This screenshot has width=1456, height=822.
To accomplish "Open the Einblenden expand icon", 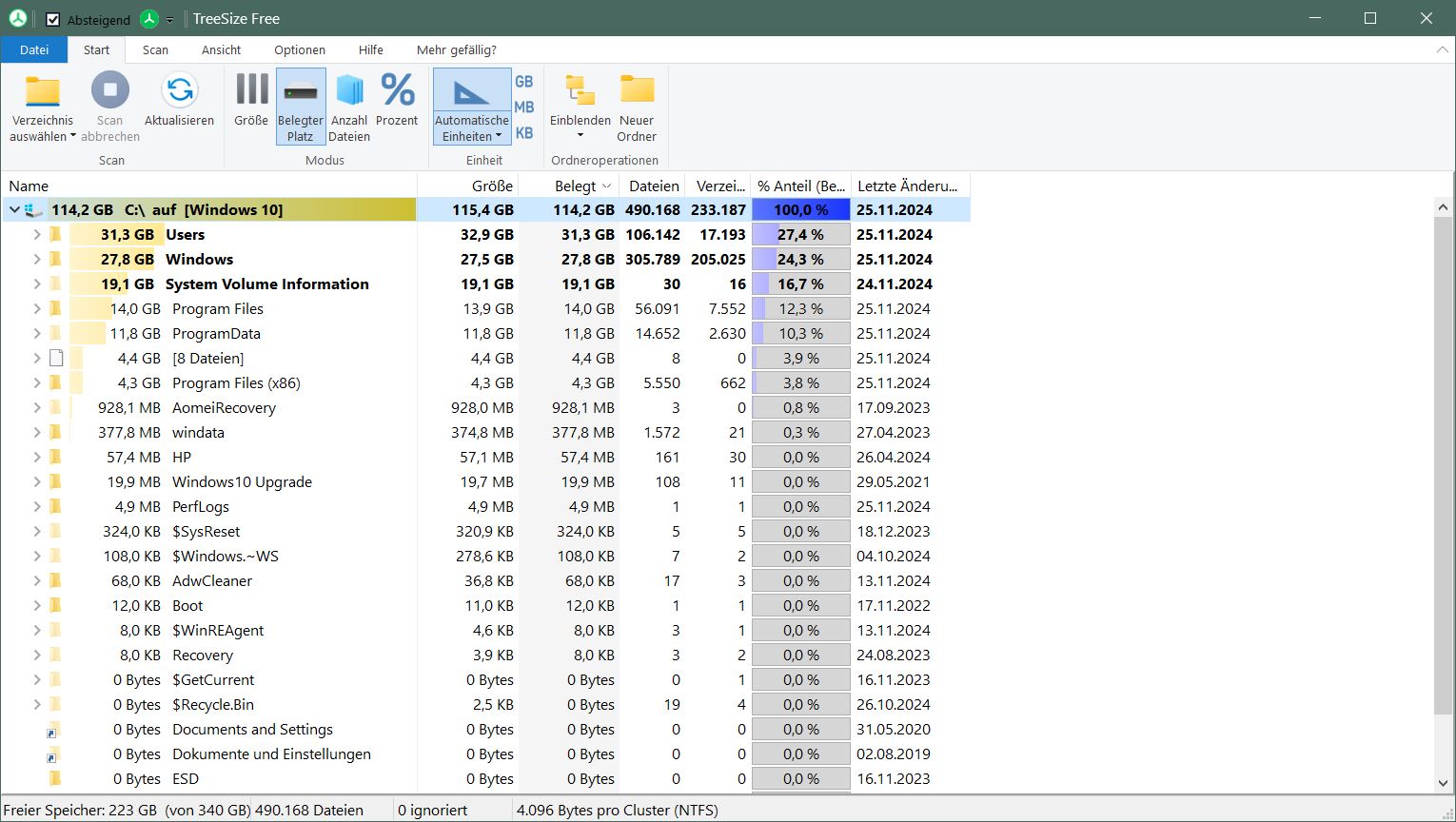I will pos(580,90).
